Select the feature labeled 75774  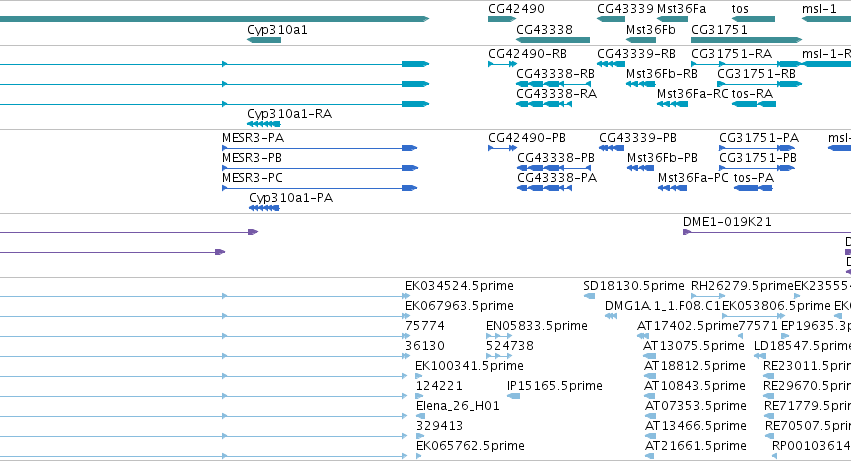[x=425, y=326]
